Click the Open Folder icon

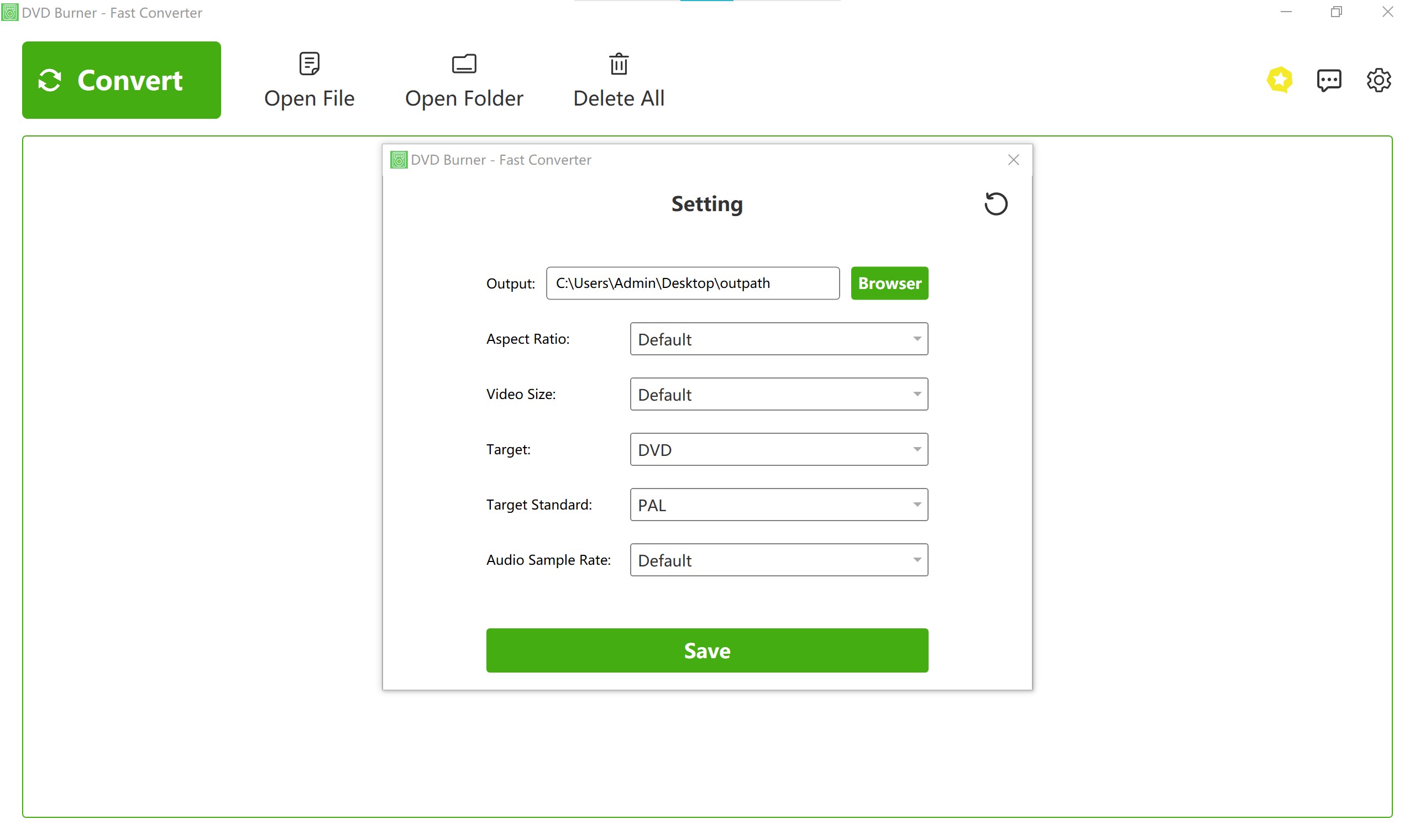click(464, 64)
